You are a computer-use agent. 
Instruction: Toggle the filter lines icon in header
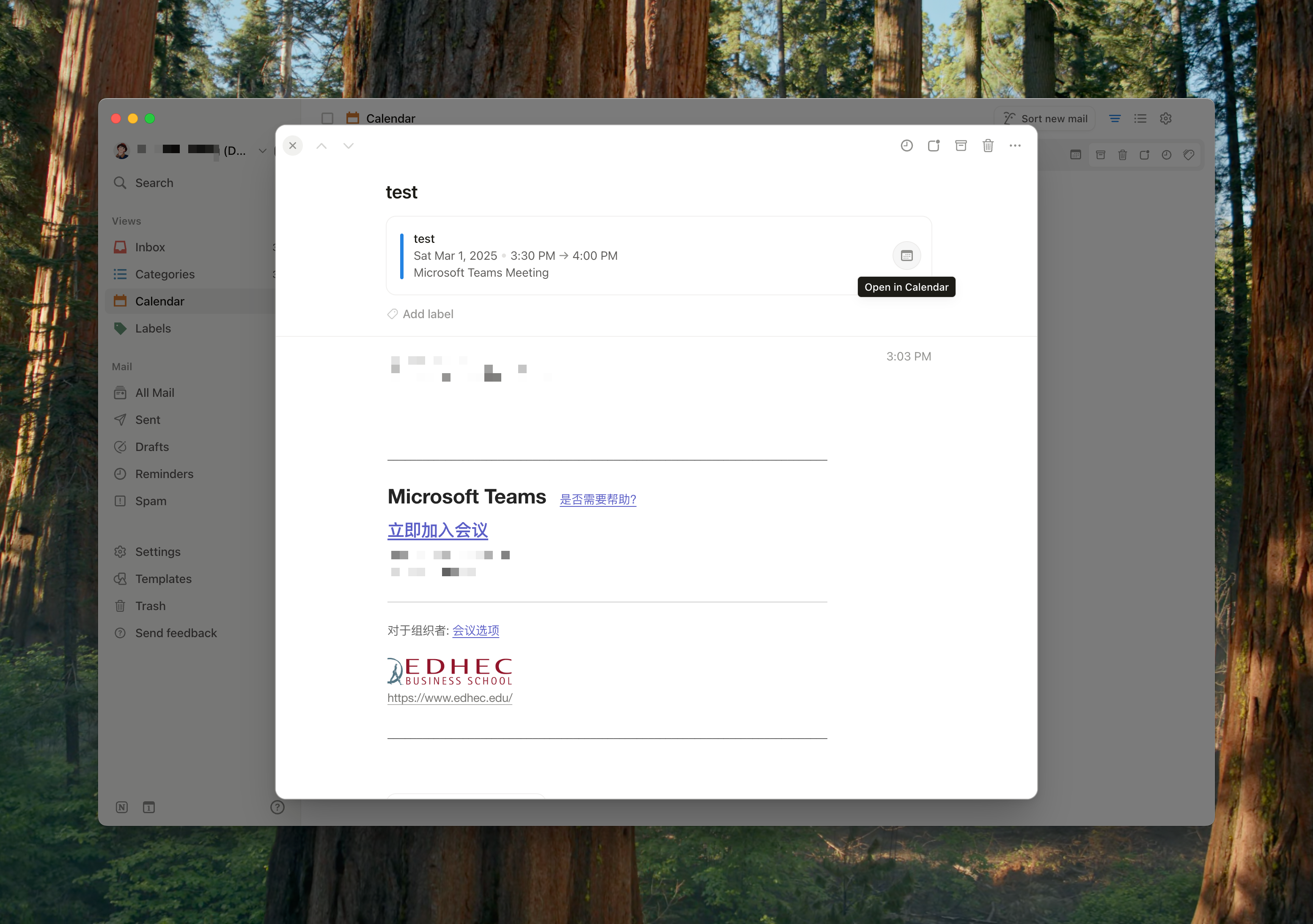pos(1115,118)
